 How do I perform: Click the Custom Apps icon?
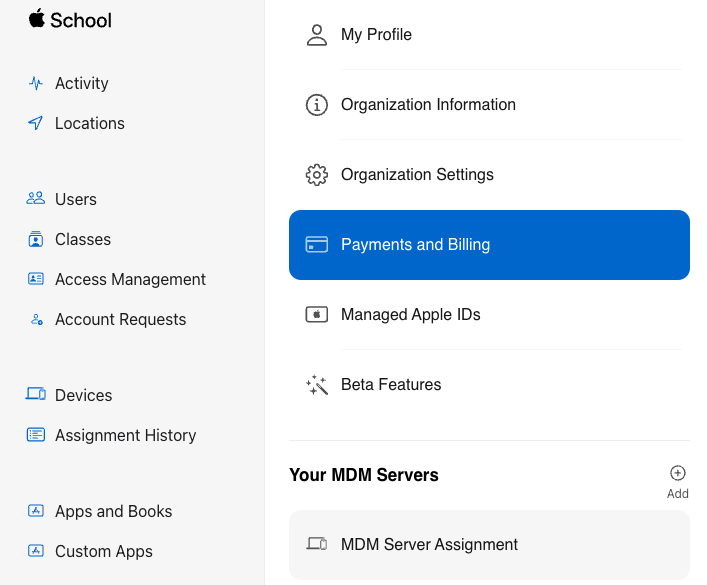coord(36,551)
